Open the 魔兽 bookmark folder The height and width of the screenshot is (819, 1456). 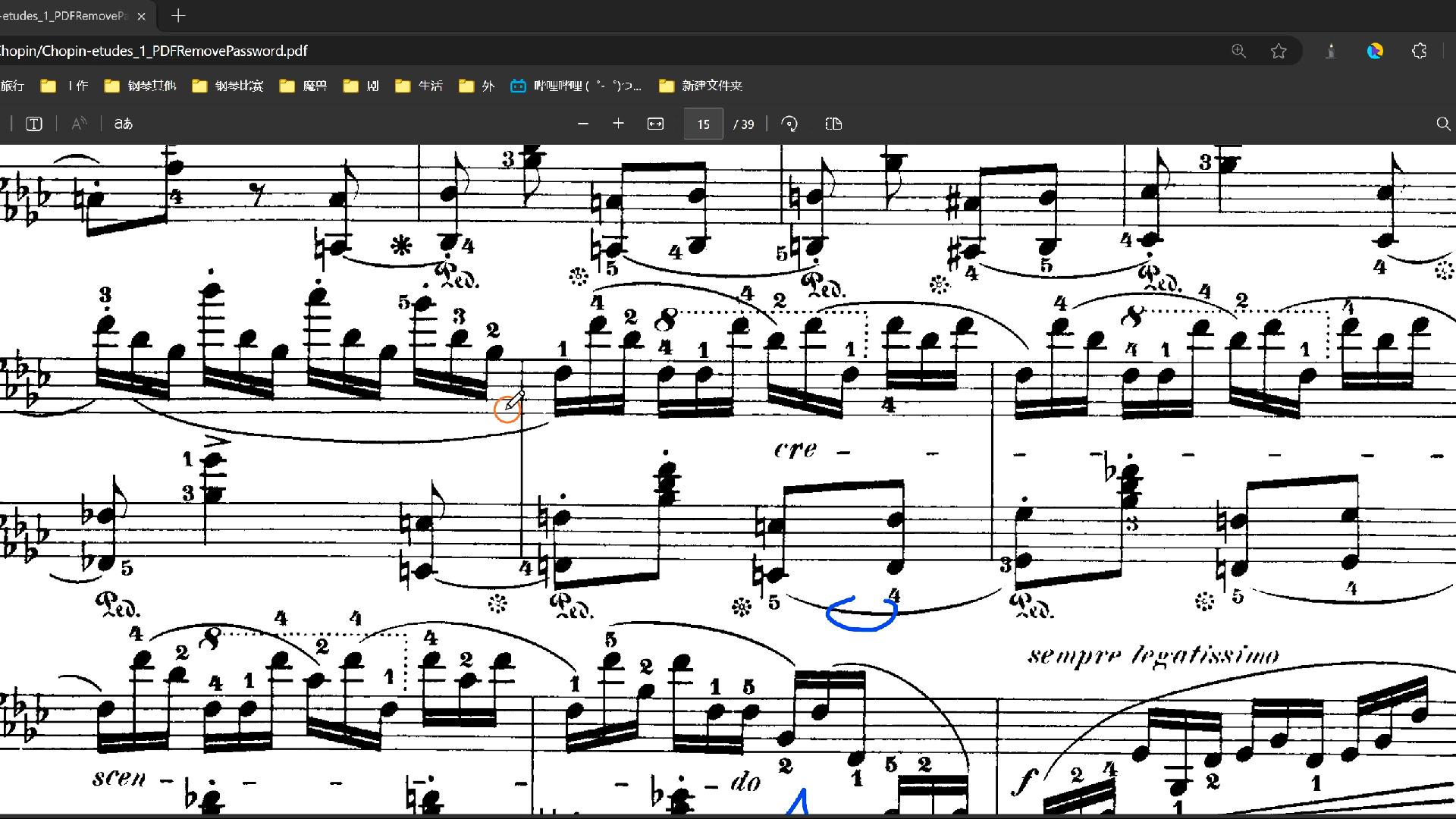coord(303,86)
